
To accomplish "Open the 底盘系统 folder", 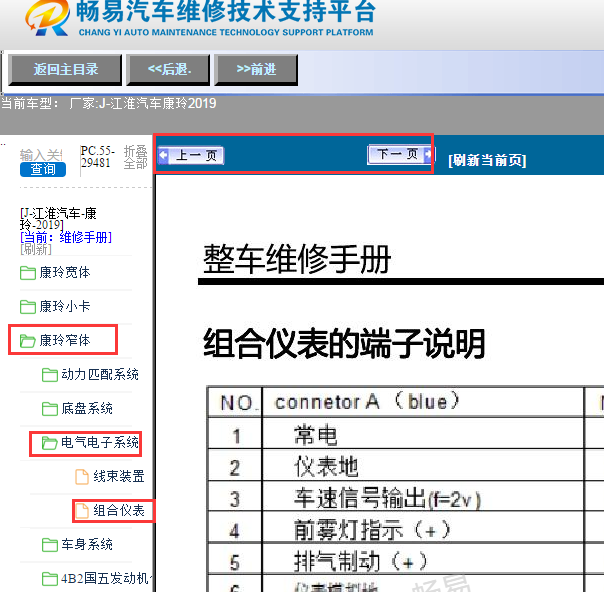I will 87,408.
